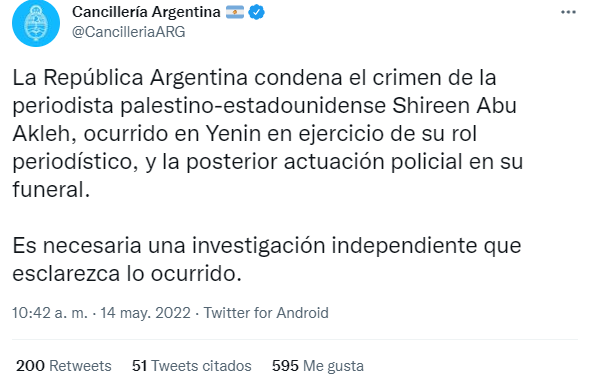View the 200 Retweets list

point(64,366)
